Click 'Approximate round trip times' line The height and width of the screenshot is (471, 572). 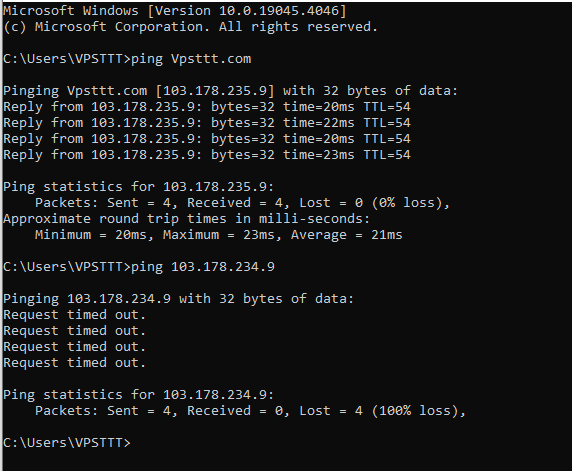pos(186,219)
